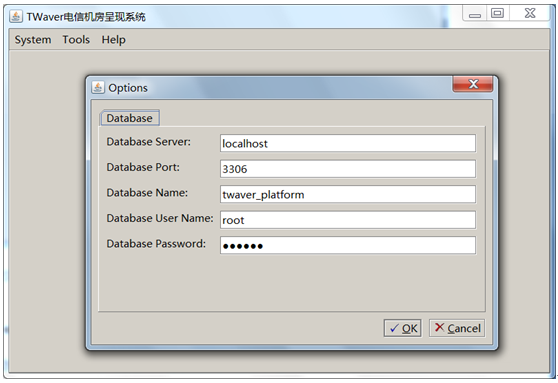Select the Database Name field twaver_platform
558x383 pixels.
(x=348, y=194)
